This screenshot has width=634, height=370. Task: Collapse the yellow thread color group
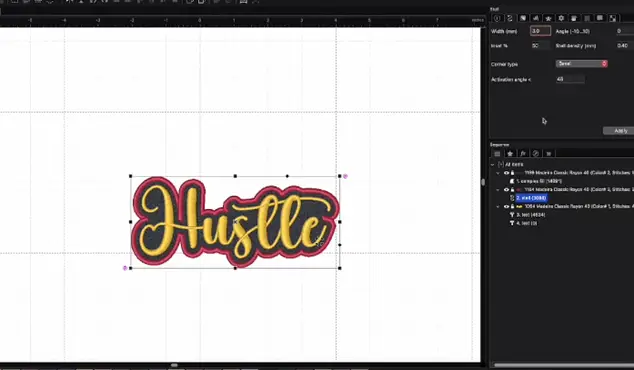[498, 207]
